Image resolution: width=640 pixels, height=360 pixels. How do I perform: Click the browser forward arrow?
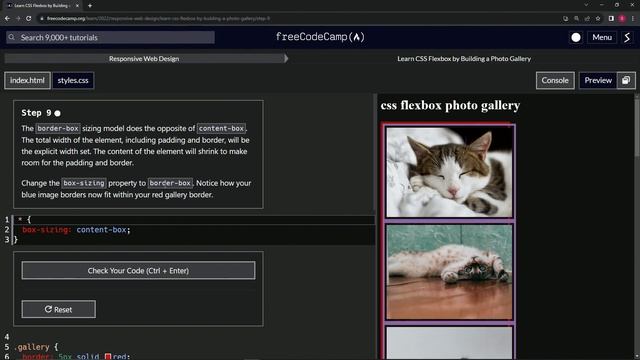[18, 18]
